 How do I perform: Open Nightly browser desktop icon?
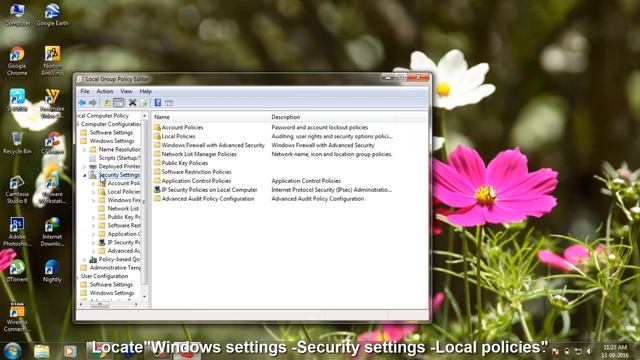[52, 271]
